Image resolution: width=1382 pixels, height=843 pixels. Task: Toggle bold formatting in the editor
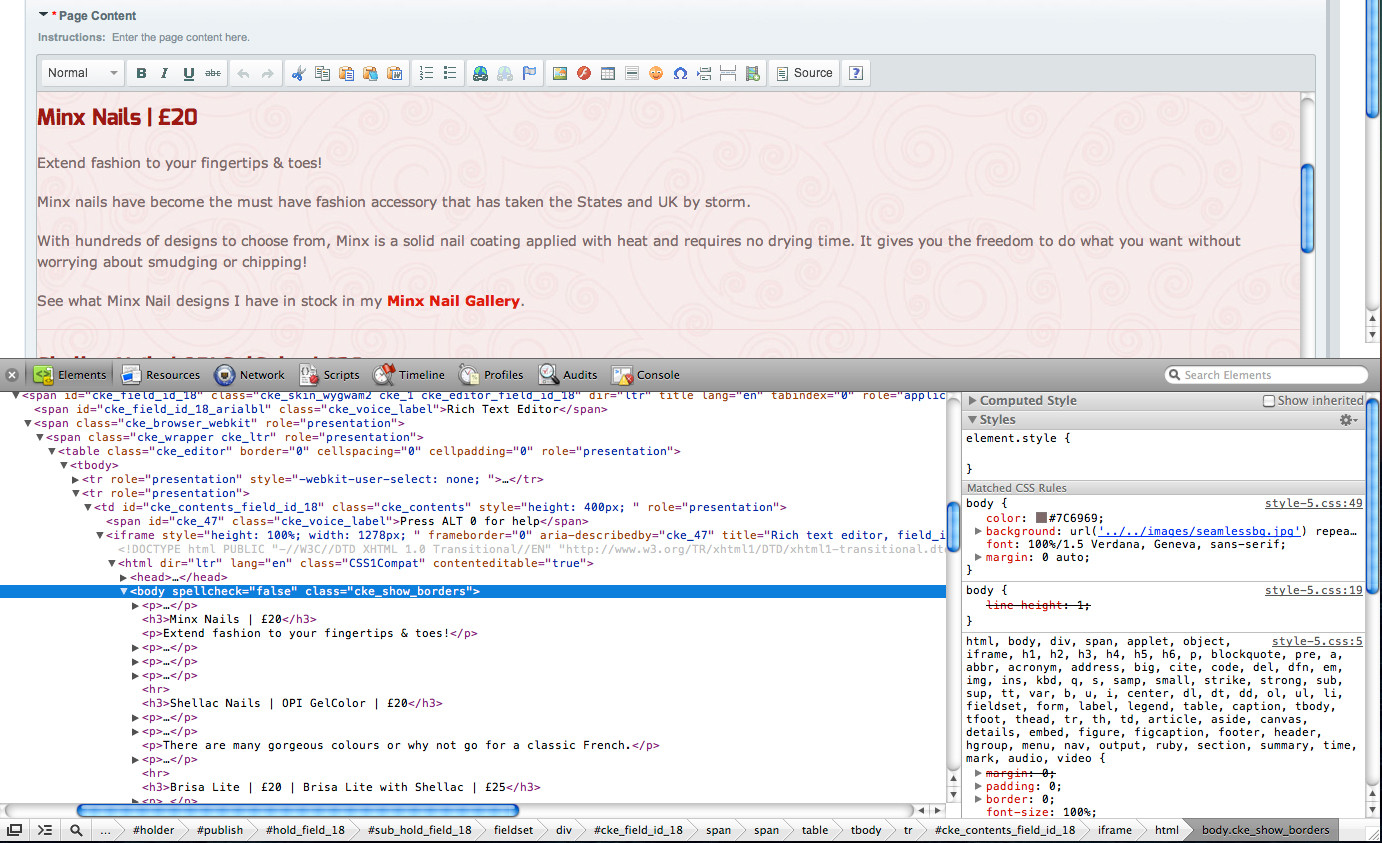click(141, 73)
